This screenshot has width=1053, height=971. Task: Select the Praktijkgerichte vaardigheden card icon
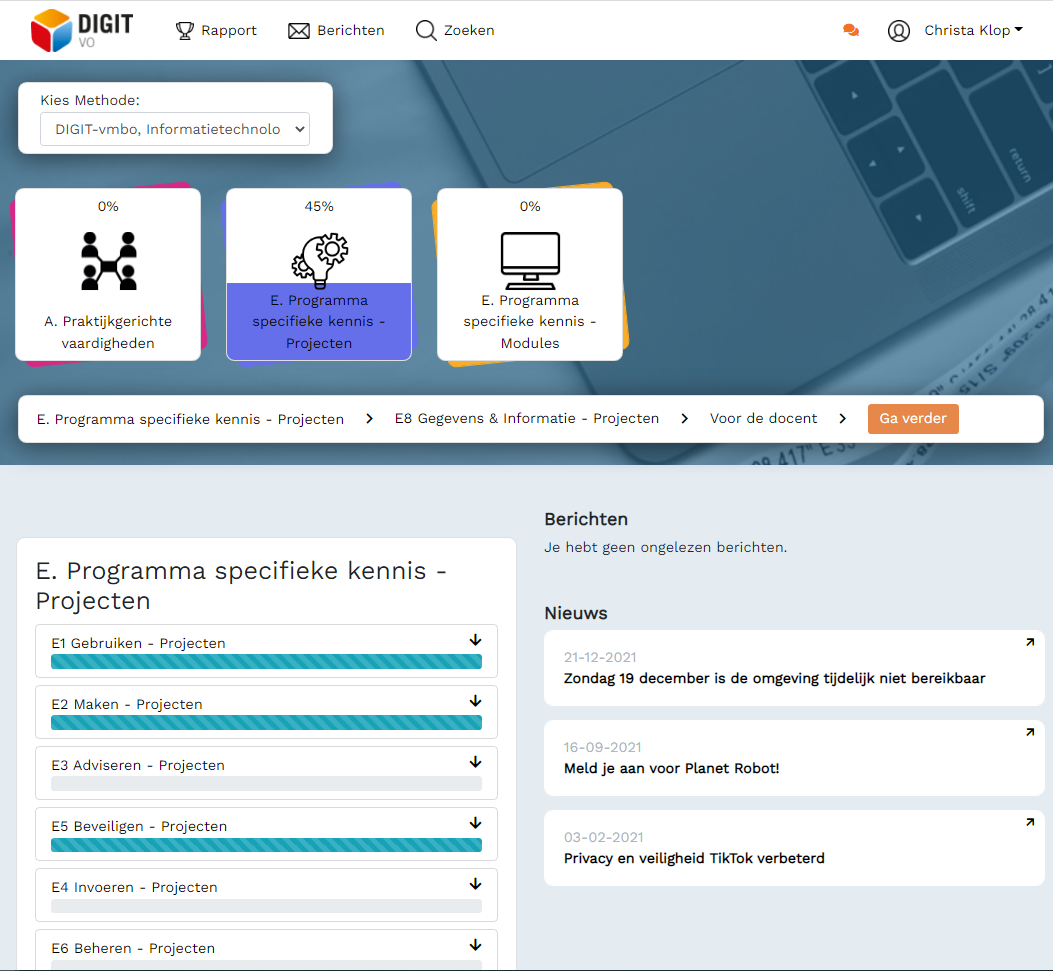click(107, 258)
